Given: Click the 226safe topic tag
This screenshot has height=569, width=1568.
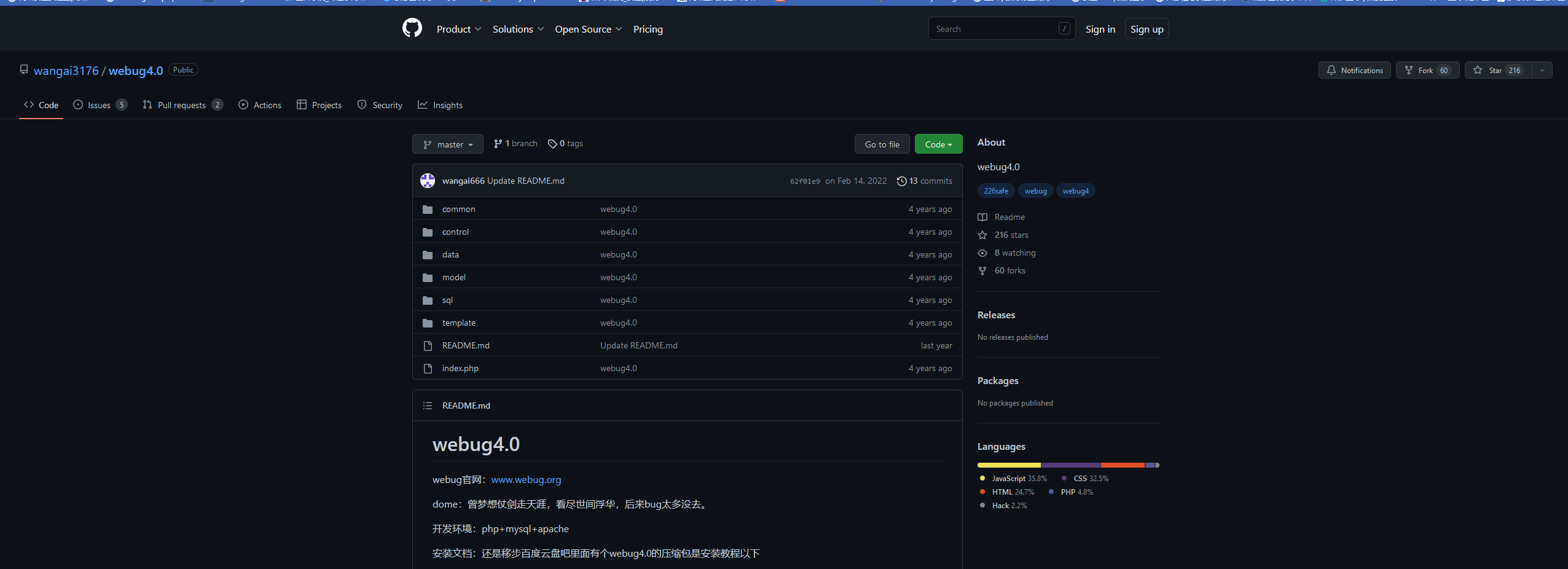Looking at the screenshot, I should (996, 191).
